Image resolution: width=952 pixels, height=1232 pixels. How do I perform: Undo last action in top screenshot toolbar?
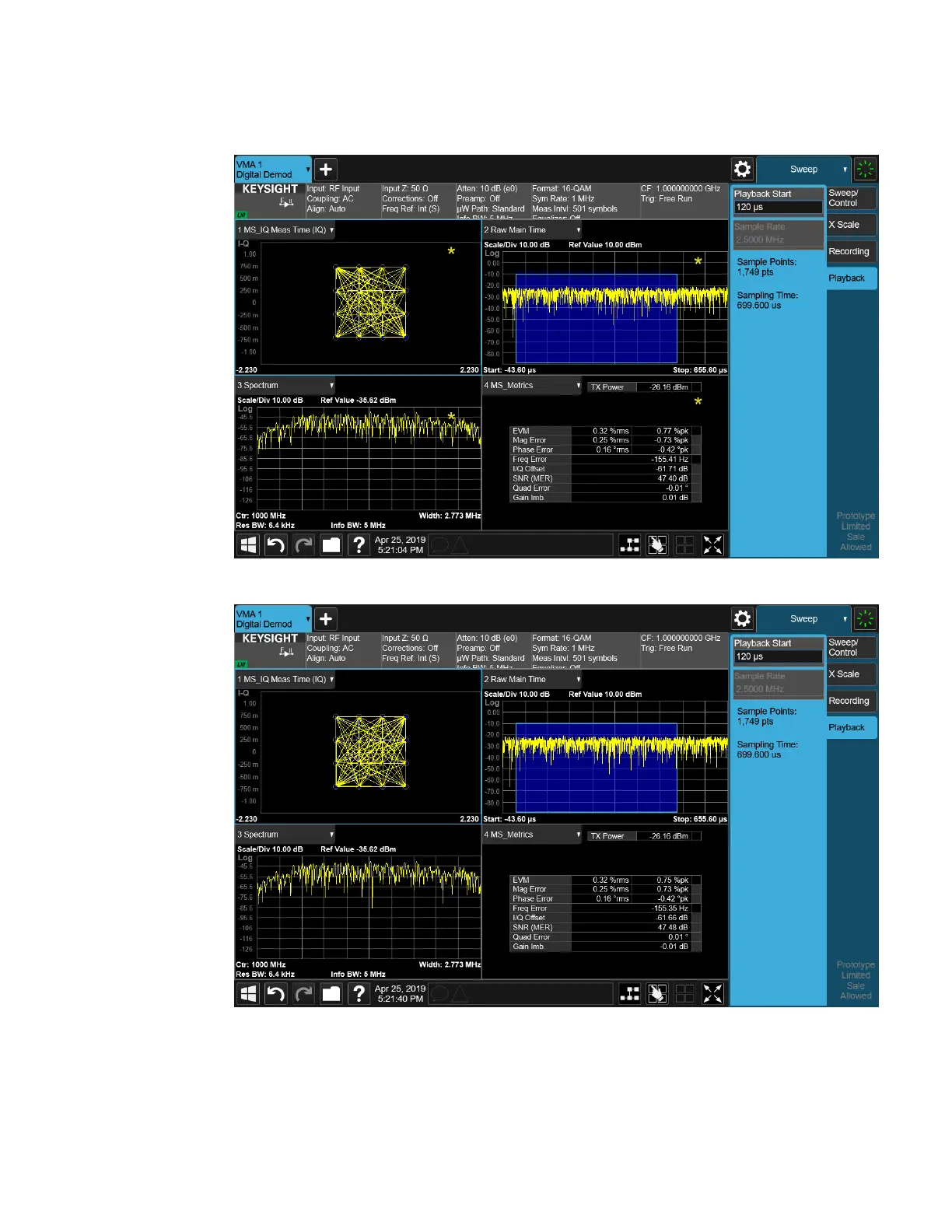point(276,544)
